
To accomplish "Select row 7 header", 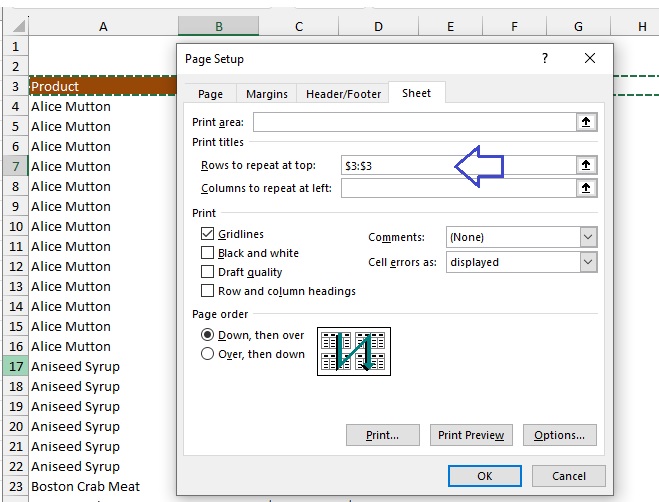I will coord(16,166).
